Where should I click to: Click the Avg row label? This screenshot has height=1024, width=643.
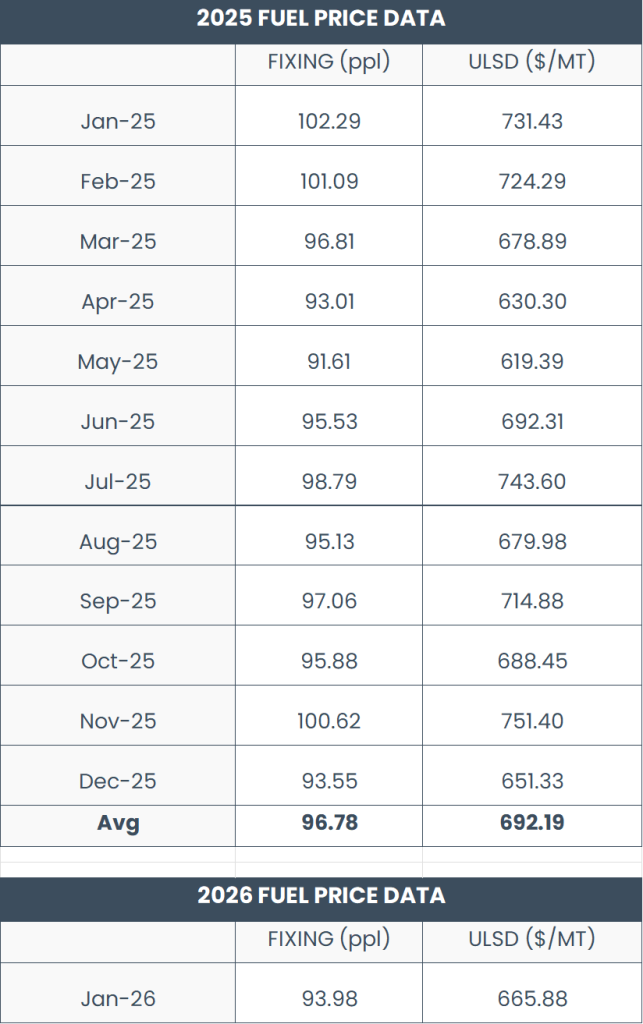click(118, 824)
